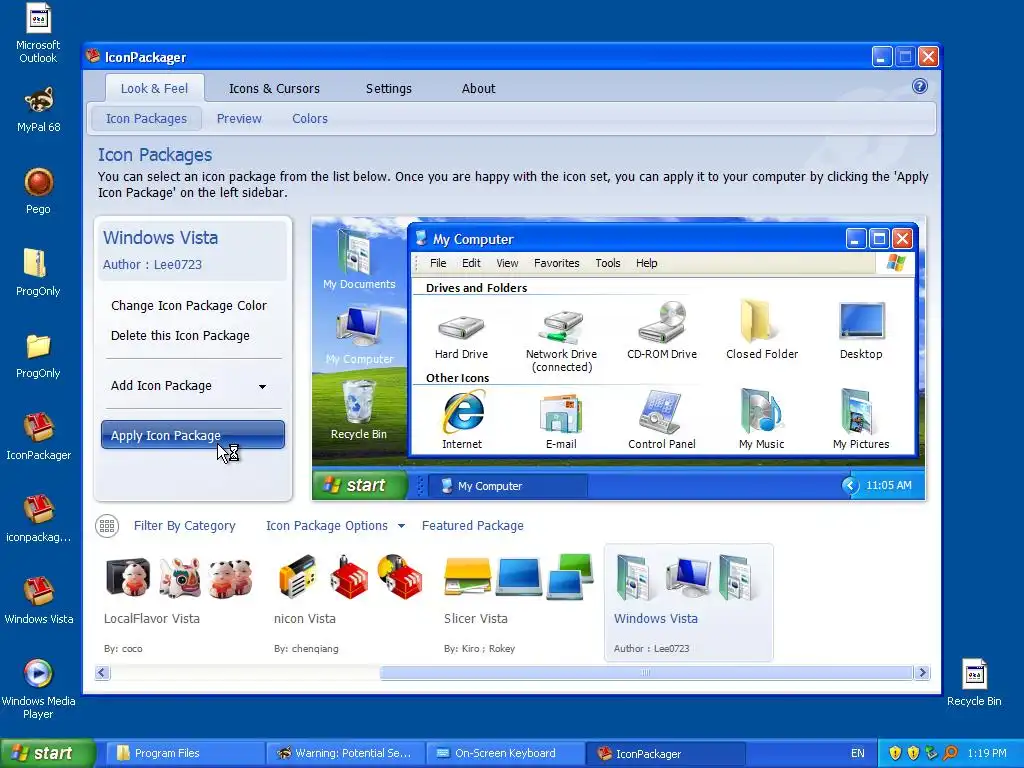Click the Windows Start button on taskbar
Screen dimensions: 1024x768
point(47,753)
